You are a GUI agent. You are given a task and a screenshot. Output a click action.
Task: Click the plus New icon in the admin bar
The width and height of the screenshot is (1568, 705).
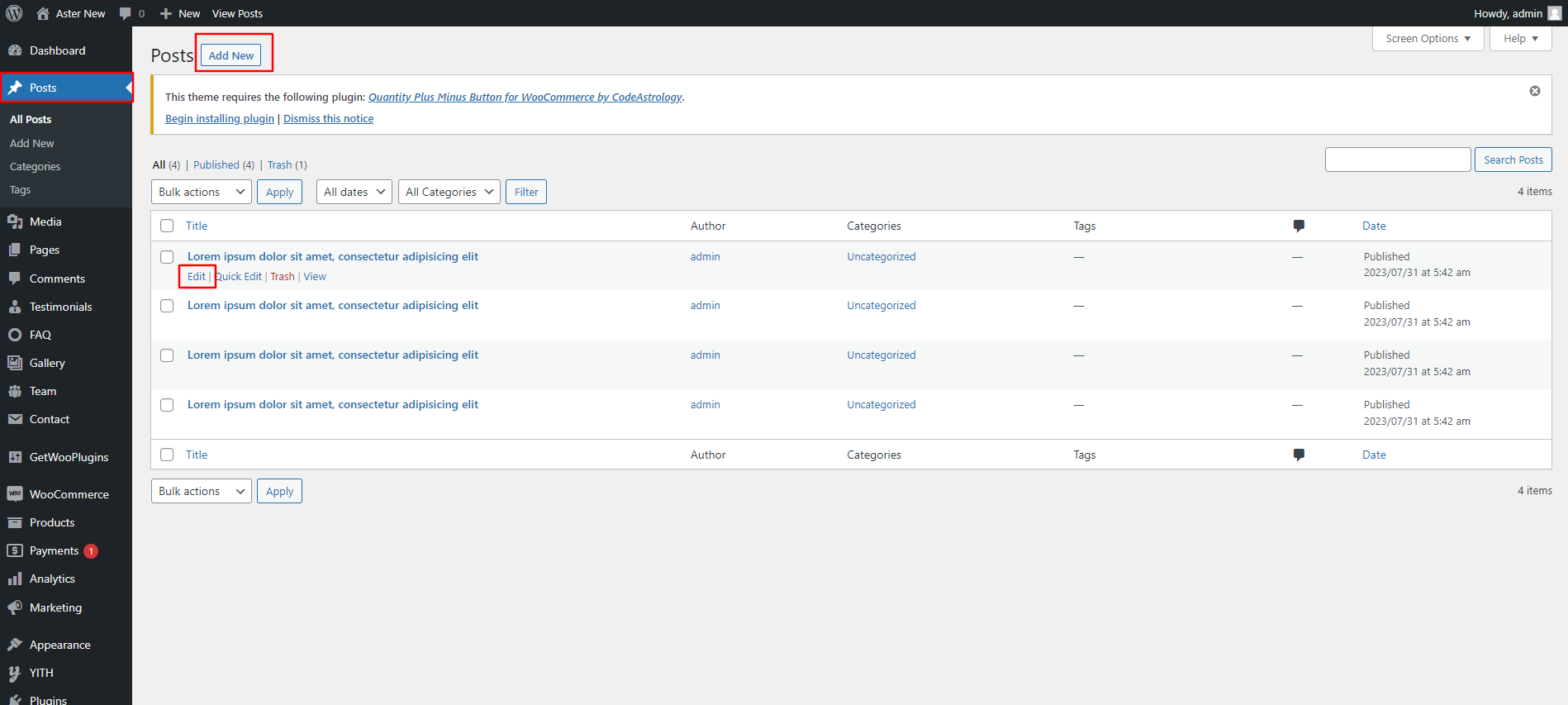[x=166, y=13]
